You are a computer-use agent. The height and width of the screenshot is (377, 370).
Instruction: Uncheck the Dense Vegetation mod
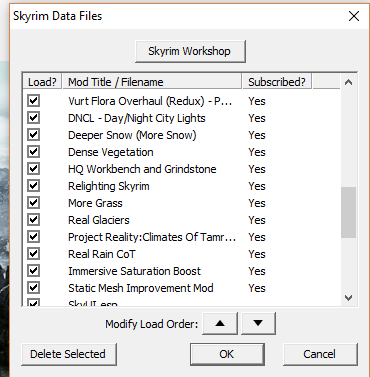34,152
